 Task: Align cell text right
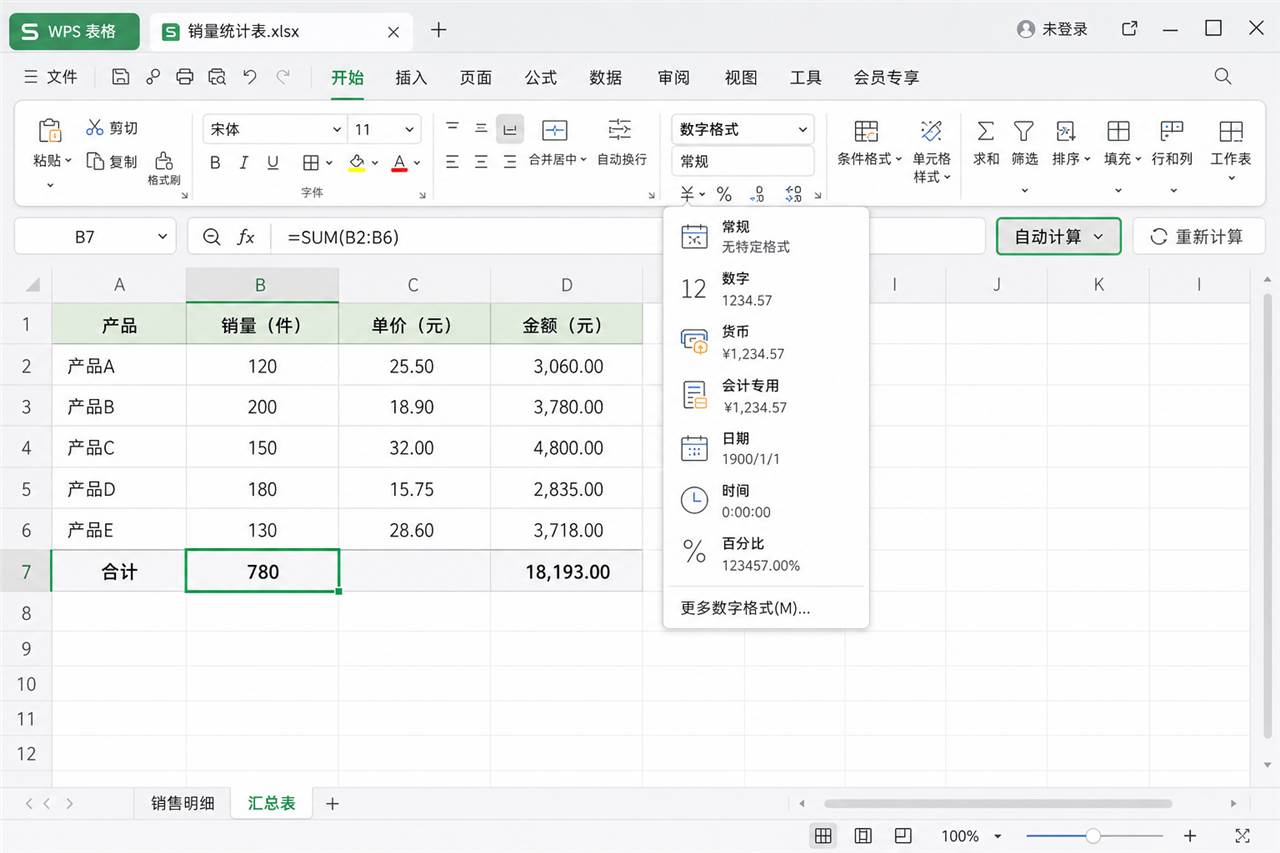click(510, 161)
